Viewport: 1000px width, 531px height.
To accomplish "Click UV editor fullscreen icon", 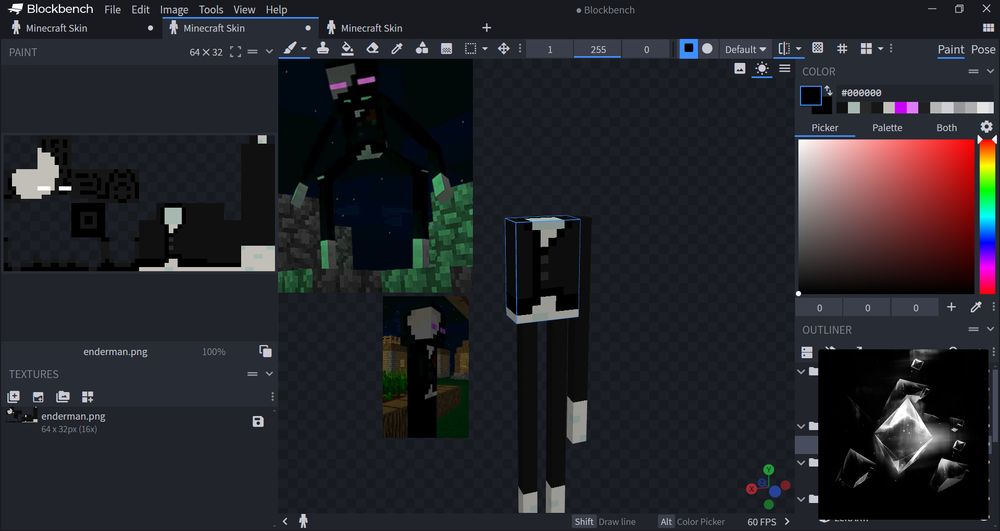I will coord(235,52).
